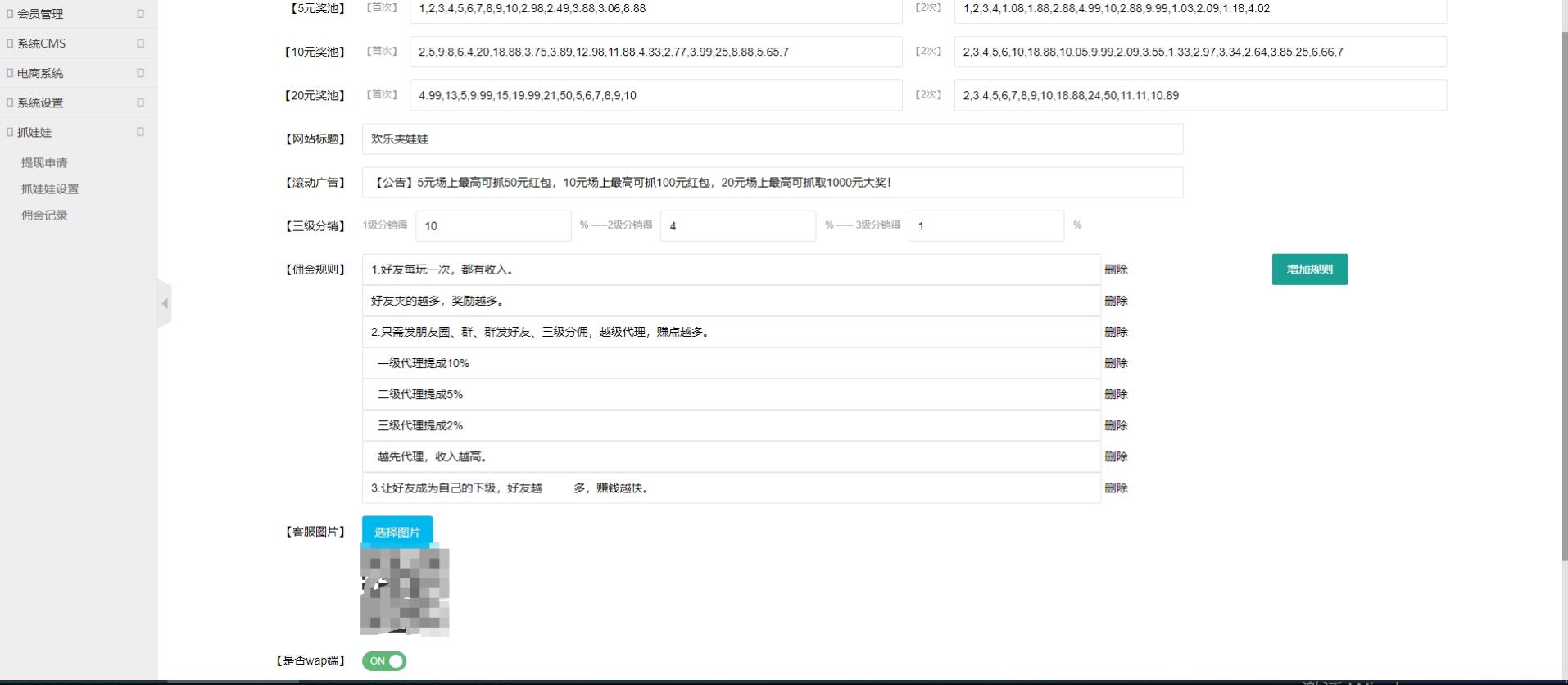Open 提现申请 submenu page
This screenshot has width=1568, height=685.
(44, 163)
